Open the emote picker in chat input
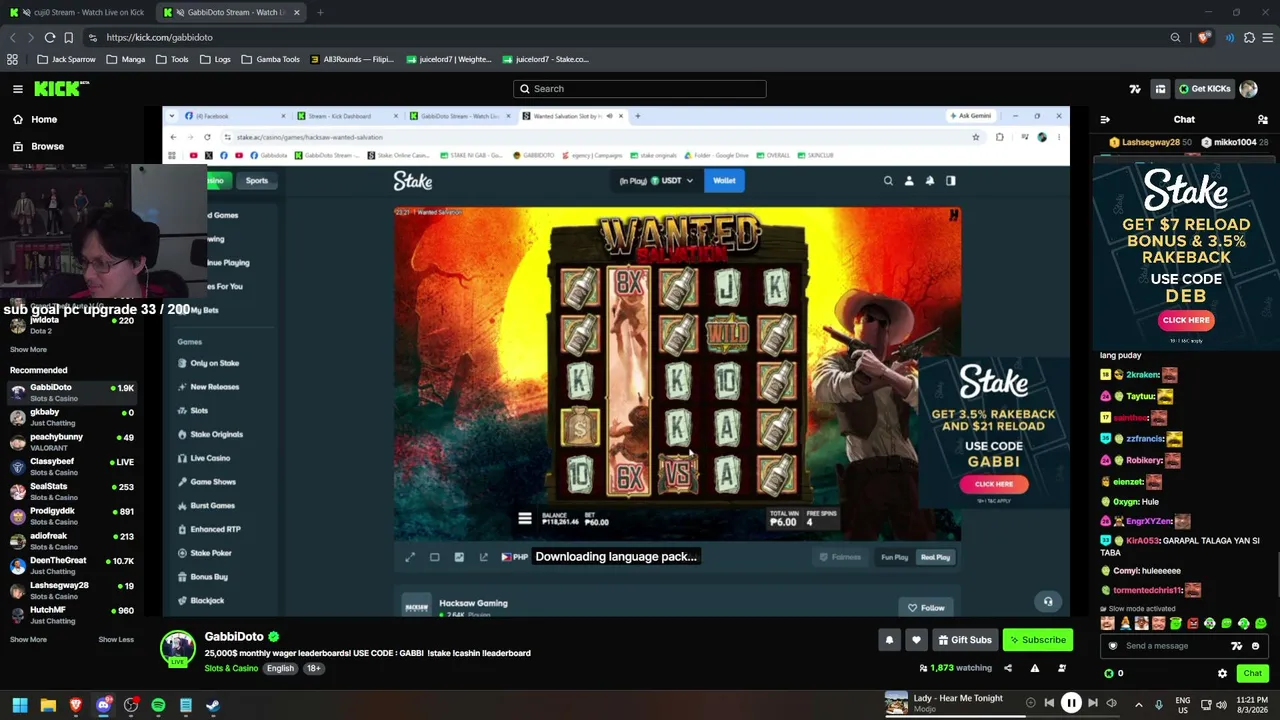1280x720 pixels. (1256, 646)
